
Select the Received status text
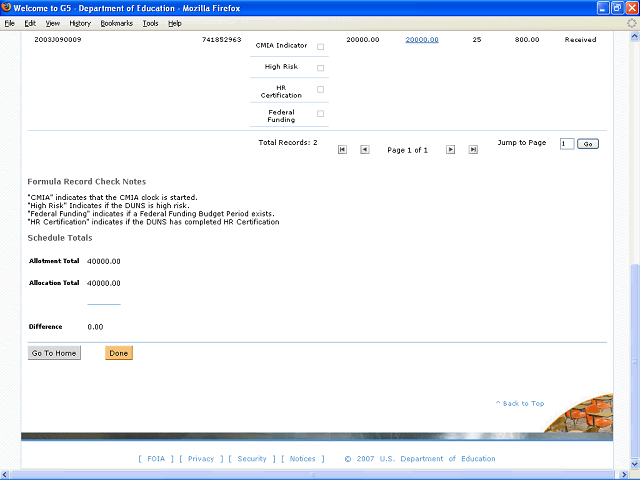click(580, 40)
